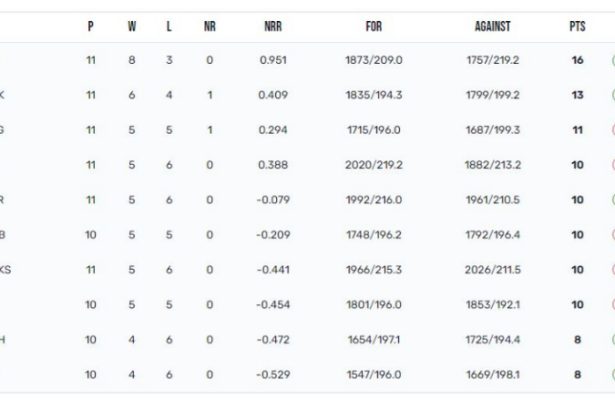Sort table by the PTS column header
The image size is (615, 410).
(577, 27)
